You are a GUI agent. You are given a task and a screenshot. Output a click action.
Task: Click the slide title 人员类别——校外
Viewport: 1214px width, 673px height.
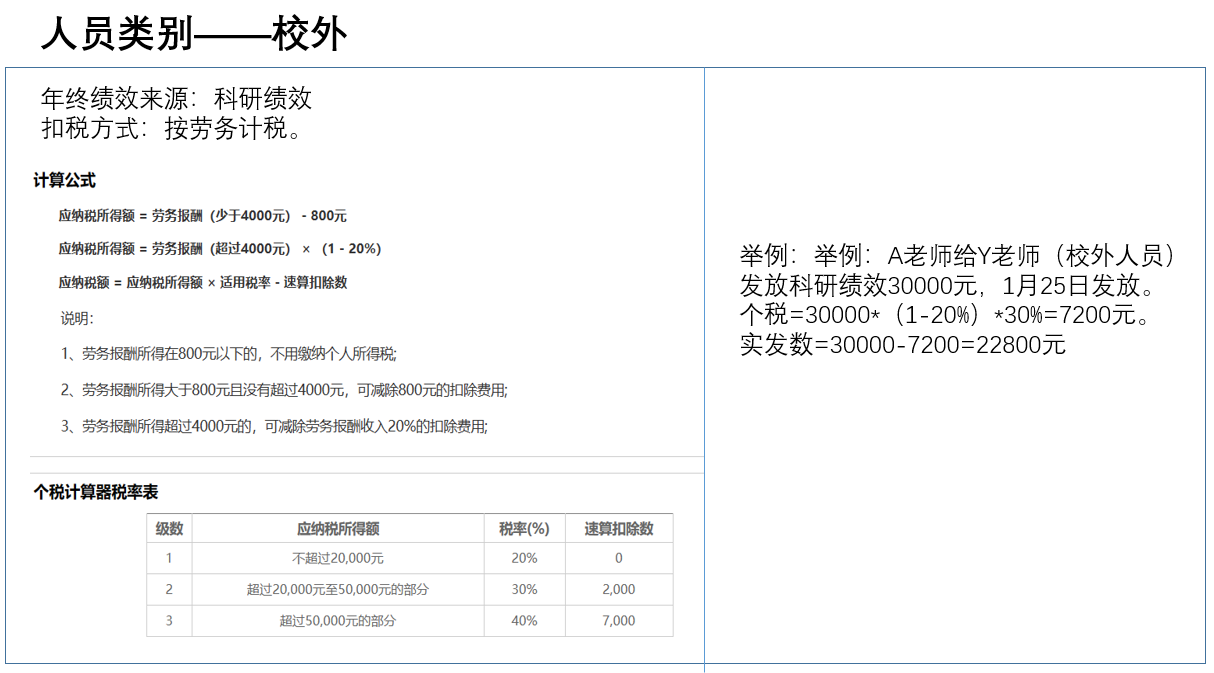[x=193, y=34]
